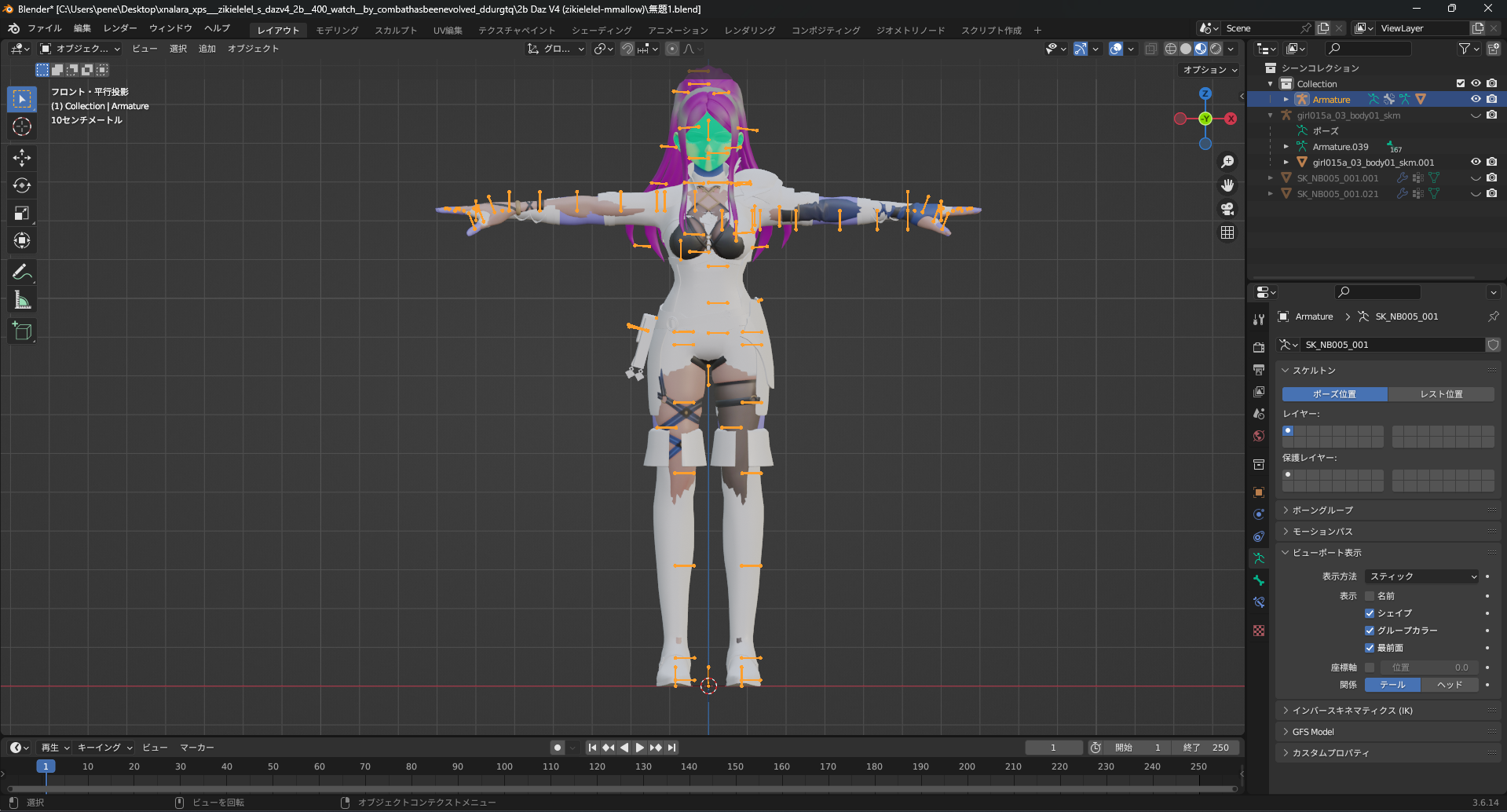Switch to the シェーディング workspace tab
Image resolution: width=1507 pixels, height=812 pixels.
(x=602, y=31)
